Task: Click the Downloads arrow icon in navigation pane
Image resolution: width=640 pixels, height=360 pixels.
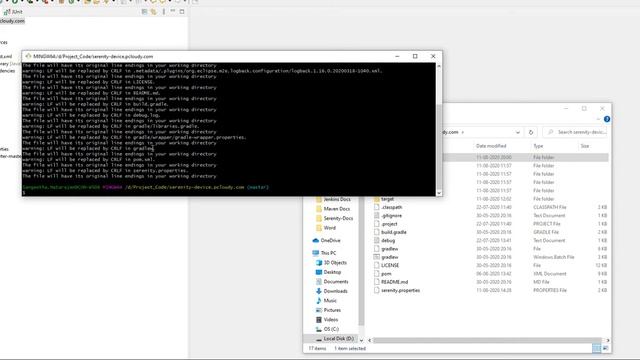Action: click(x=319, y=291)
